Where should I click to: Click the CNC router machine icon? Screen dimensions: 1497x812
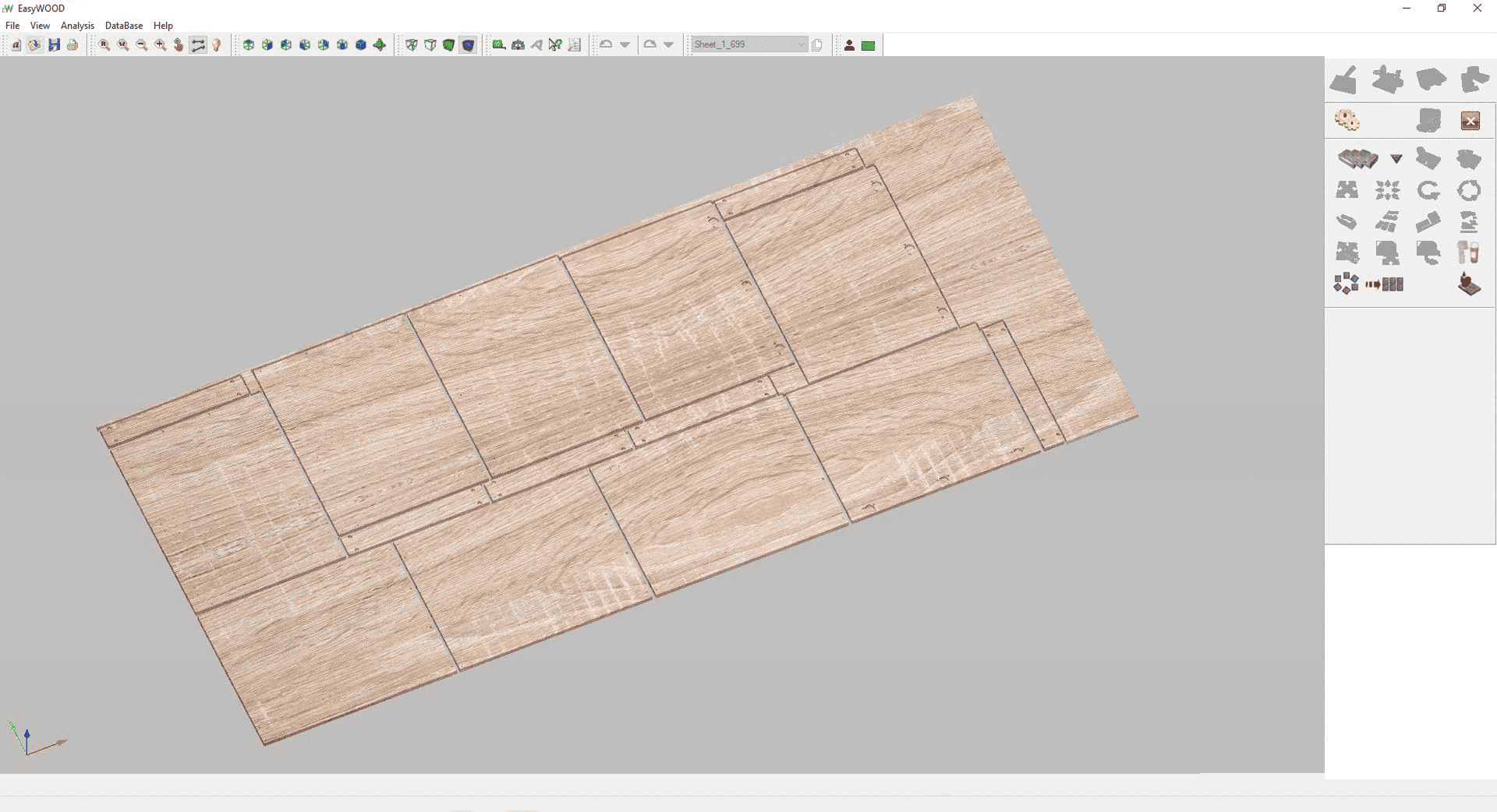[x=1469, y=284]
